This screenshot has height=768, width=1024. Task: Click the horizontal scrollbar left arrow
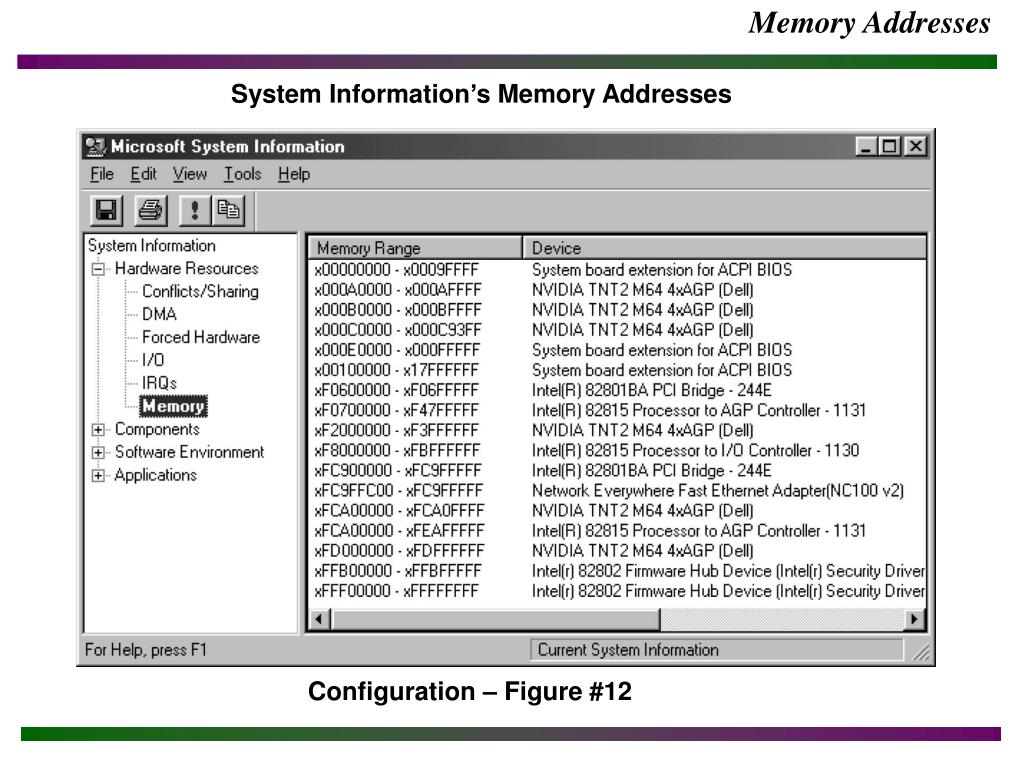[319, 619]
